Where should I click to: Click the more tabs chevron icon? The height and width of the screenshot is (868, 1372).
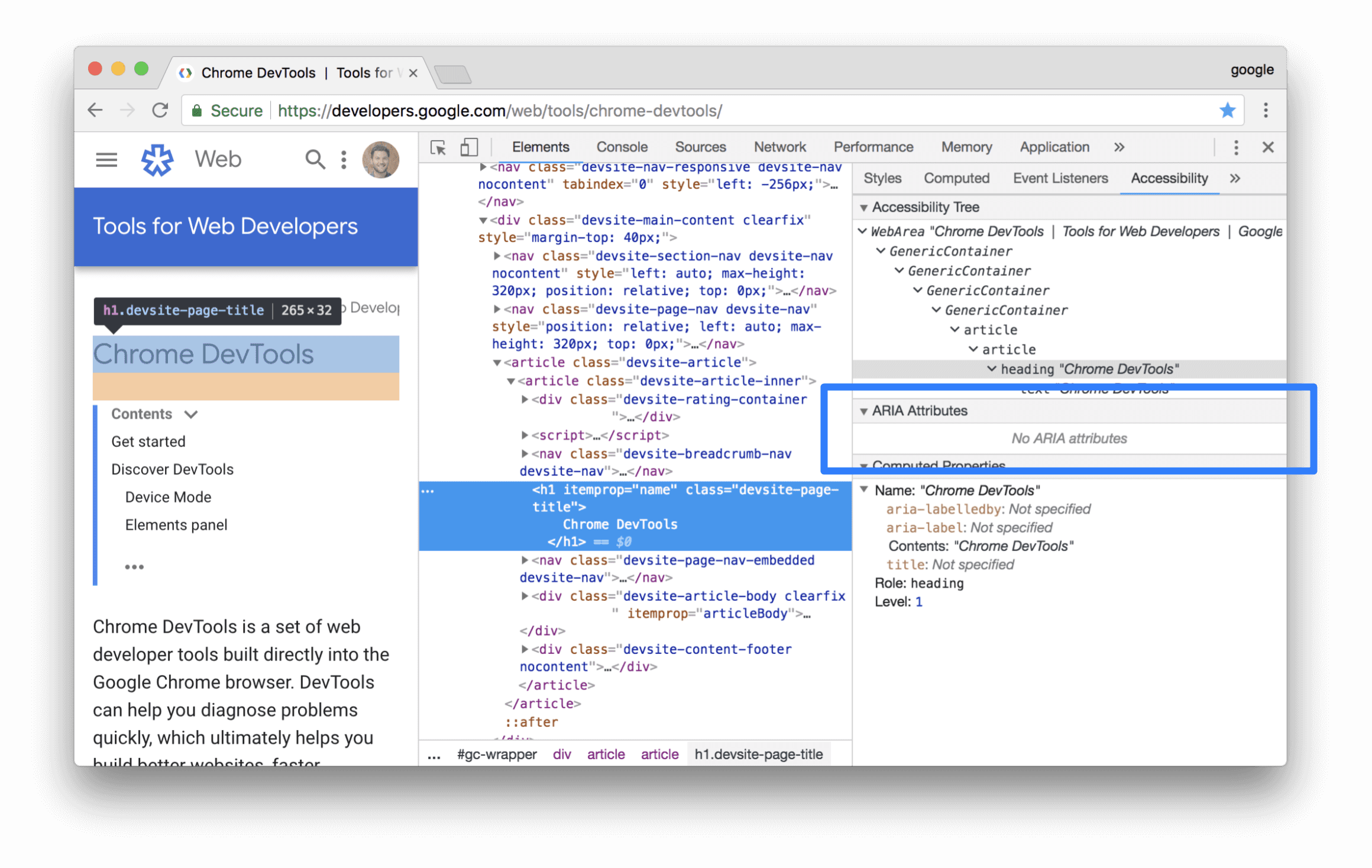pyautogui.click(x=1119, y=147)
